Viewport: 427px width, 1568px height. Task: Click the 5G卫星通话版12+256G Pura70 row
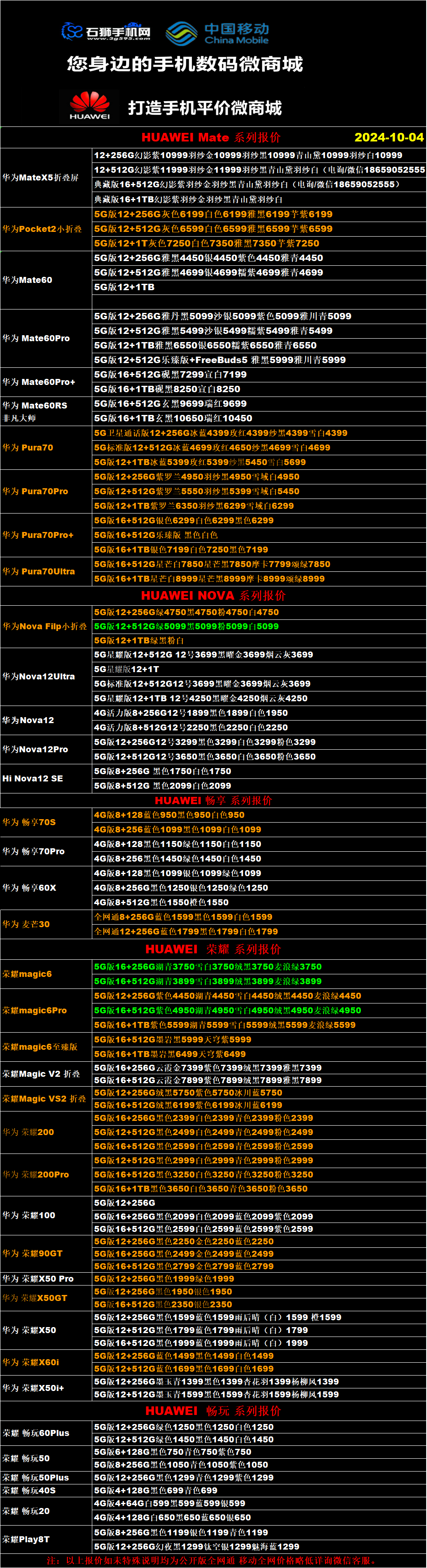(259, 433)
